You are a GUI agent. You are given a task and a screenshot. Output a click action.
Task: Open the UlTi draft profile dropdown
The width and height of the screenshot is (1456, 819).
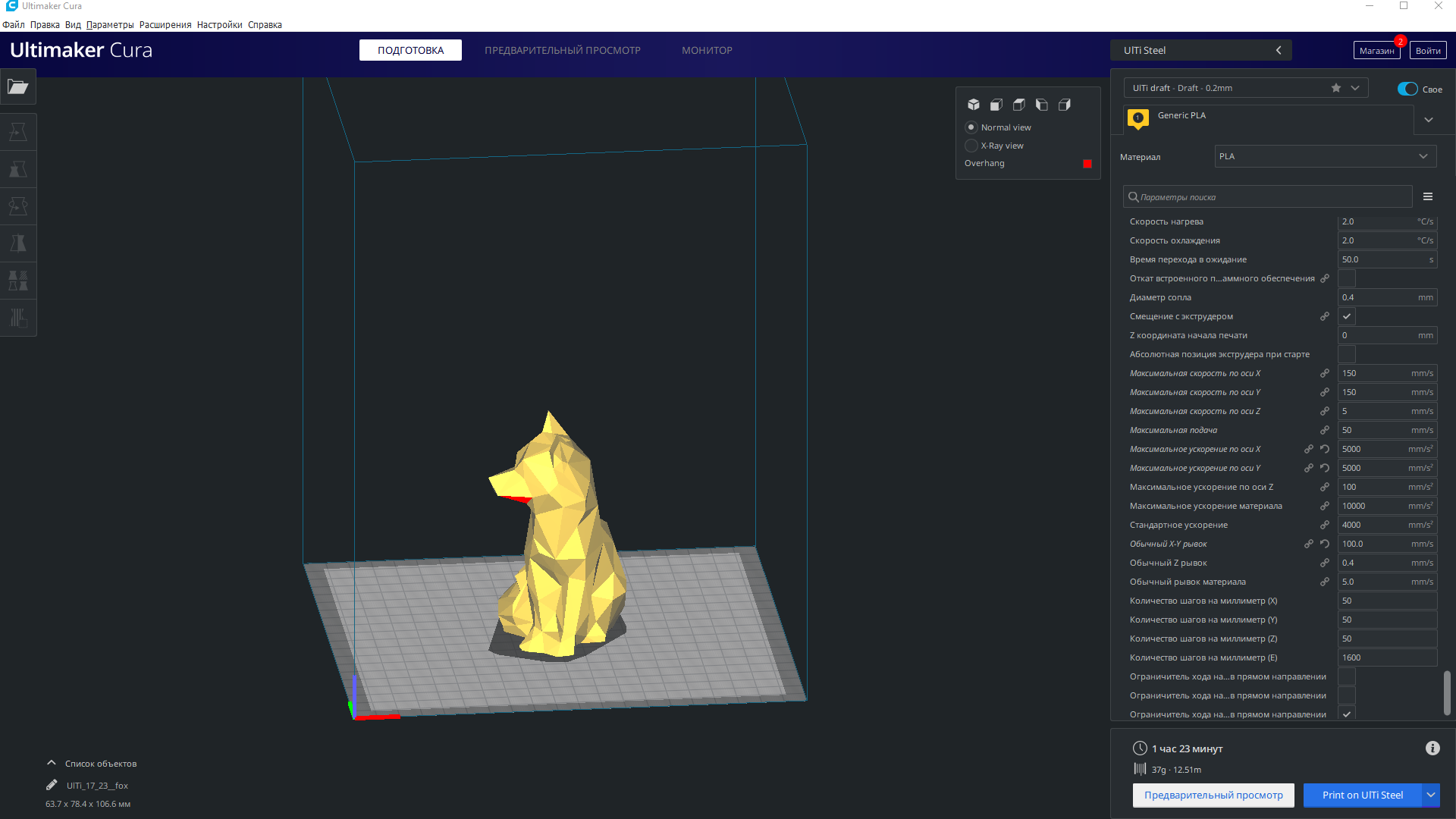[1246, 88]
